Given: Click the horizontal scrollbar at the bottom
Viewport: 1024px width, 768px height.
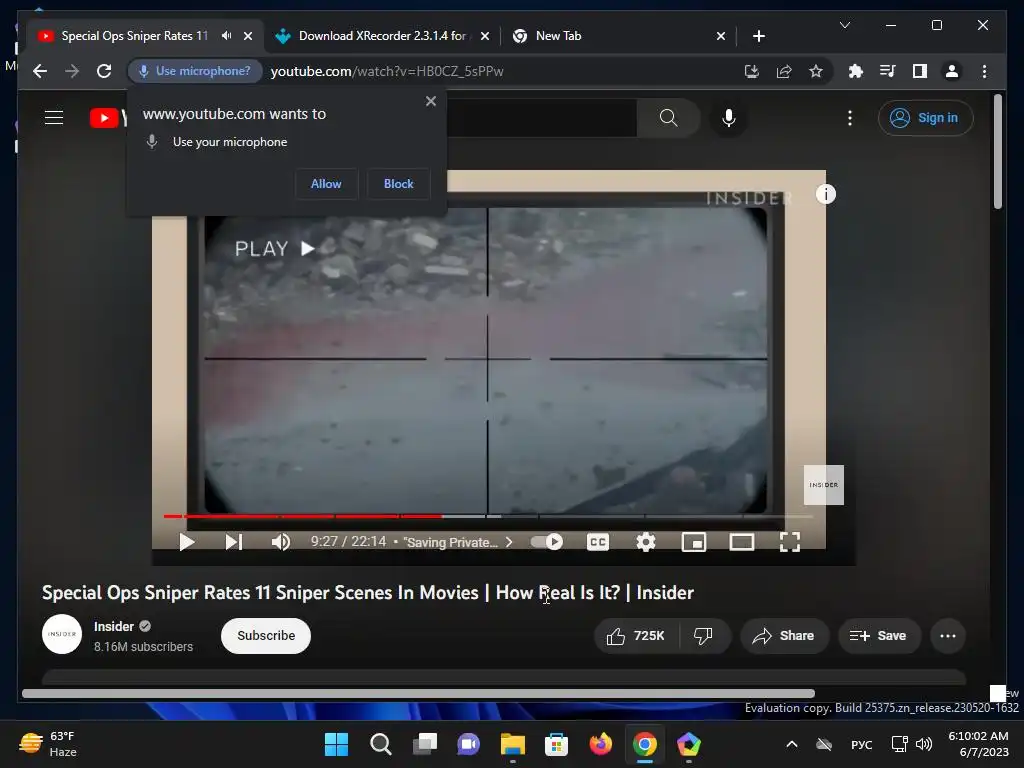Looking at the screenshot, I should coord(418,693).
